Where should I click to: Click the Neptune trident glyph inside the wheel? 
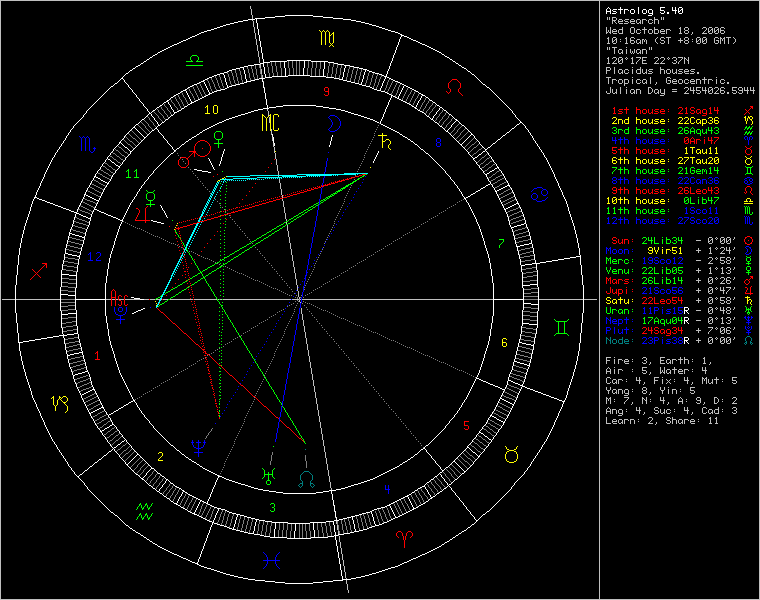[198, 448]
